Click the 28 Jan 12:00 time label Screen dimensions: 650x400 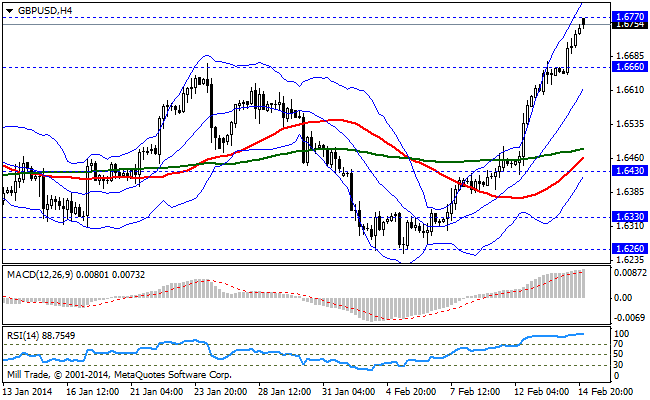[x=285, y=392]
